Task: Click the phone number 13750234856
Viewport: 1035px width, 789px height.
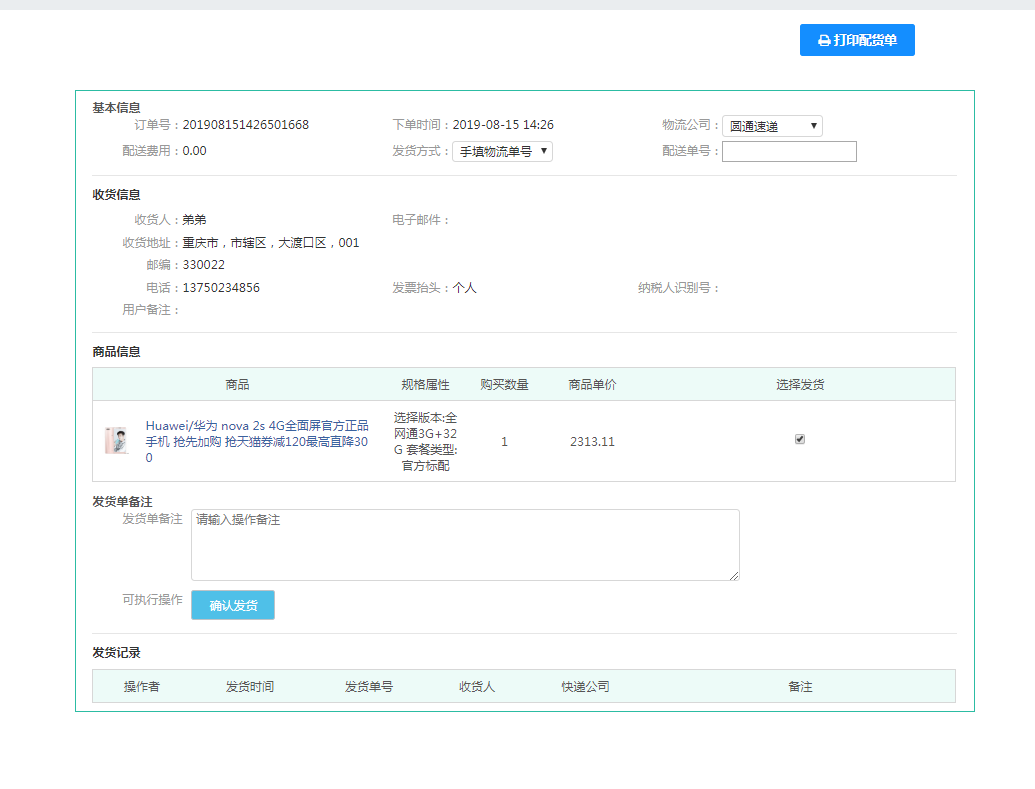Action: (221, 288)
